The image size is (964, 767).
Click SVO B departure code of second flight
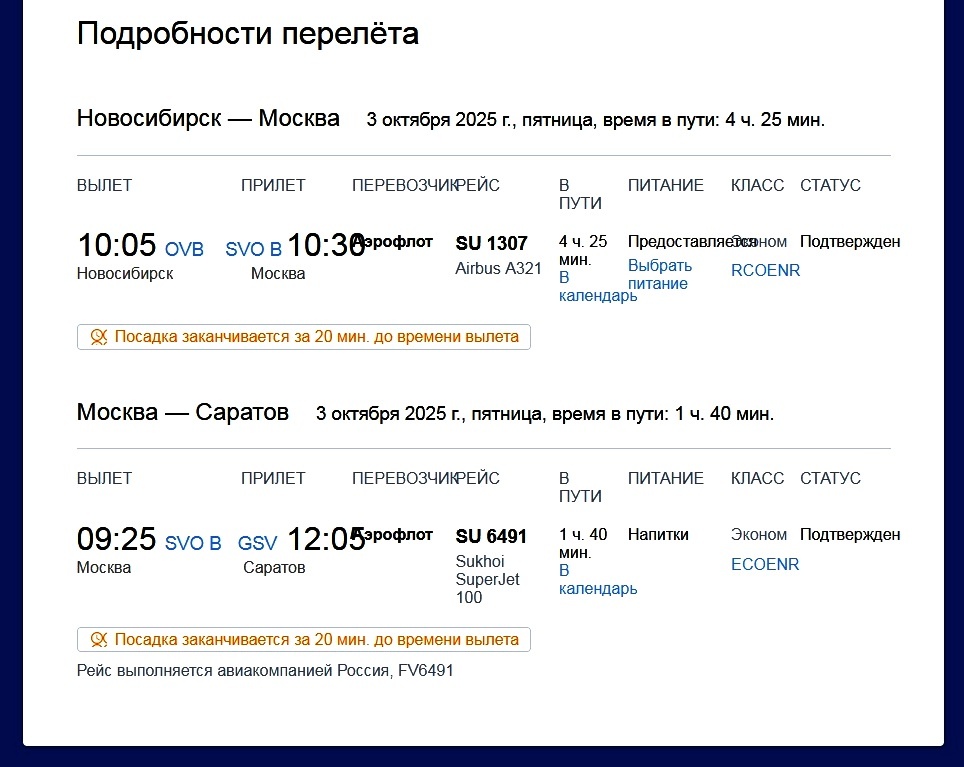[193, 543]
